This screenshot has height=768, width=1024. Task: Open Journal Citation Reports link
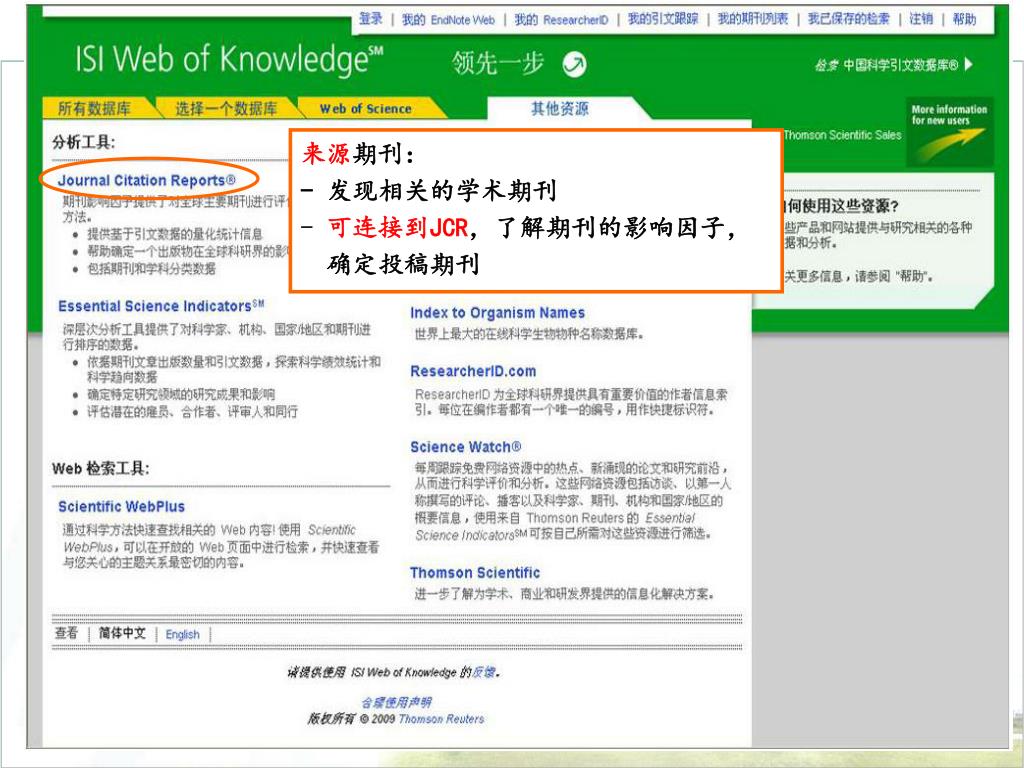coord(146,180)
